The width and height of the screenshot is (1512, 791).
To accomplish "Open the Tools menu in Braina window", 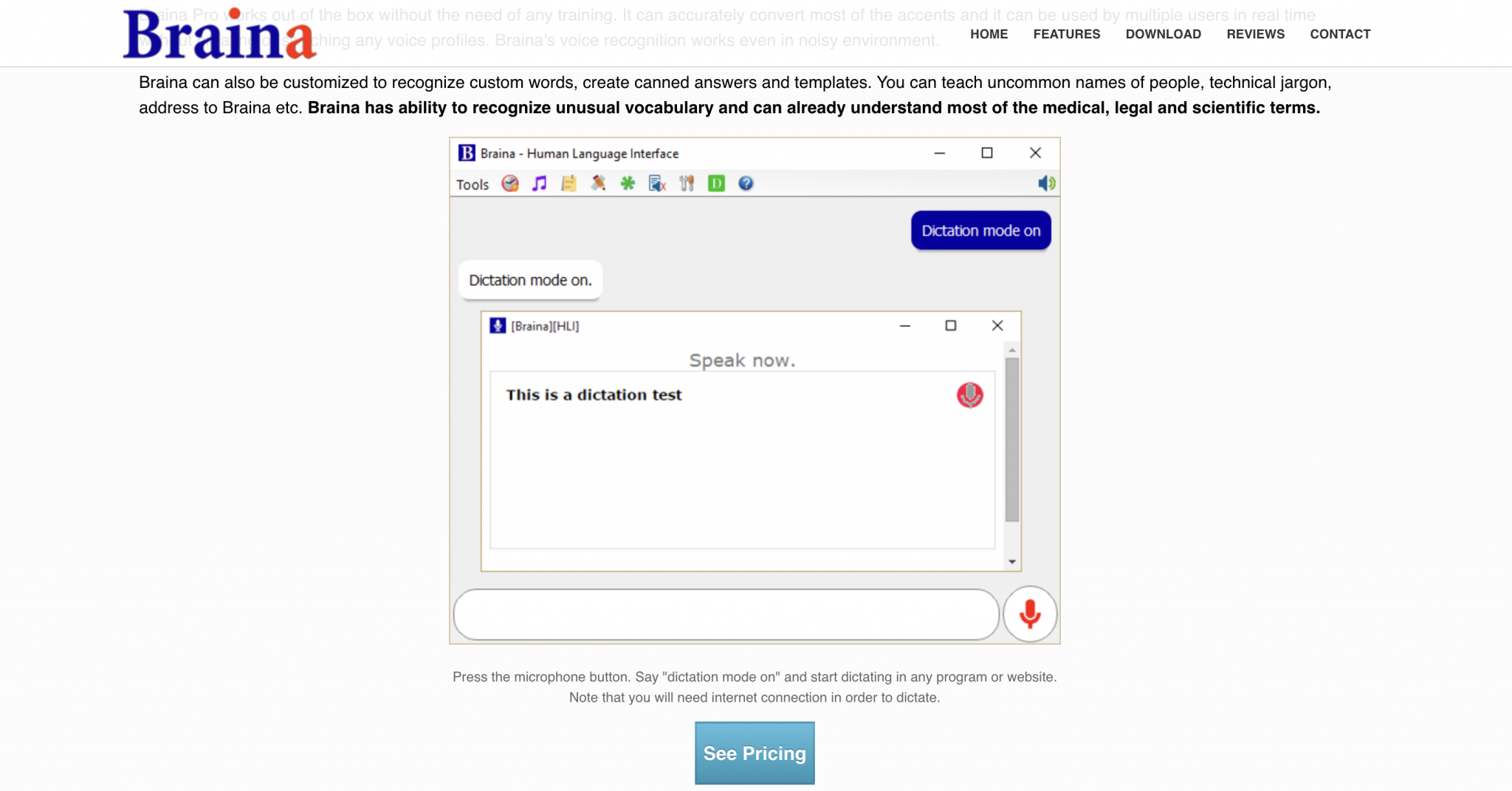I will pos(472,184).
